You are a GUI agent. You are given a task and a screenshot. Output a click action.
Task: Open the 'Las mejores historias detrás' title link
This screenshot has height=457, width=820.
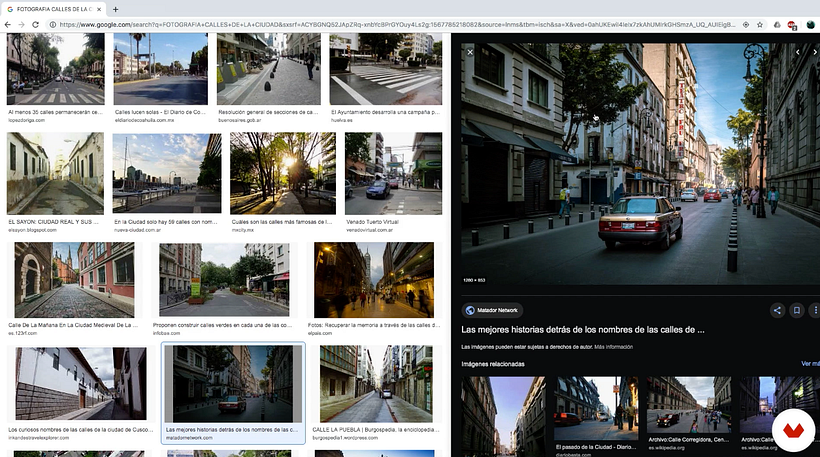[x=583, y=329]
